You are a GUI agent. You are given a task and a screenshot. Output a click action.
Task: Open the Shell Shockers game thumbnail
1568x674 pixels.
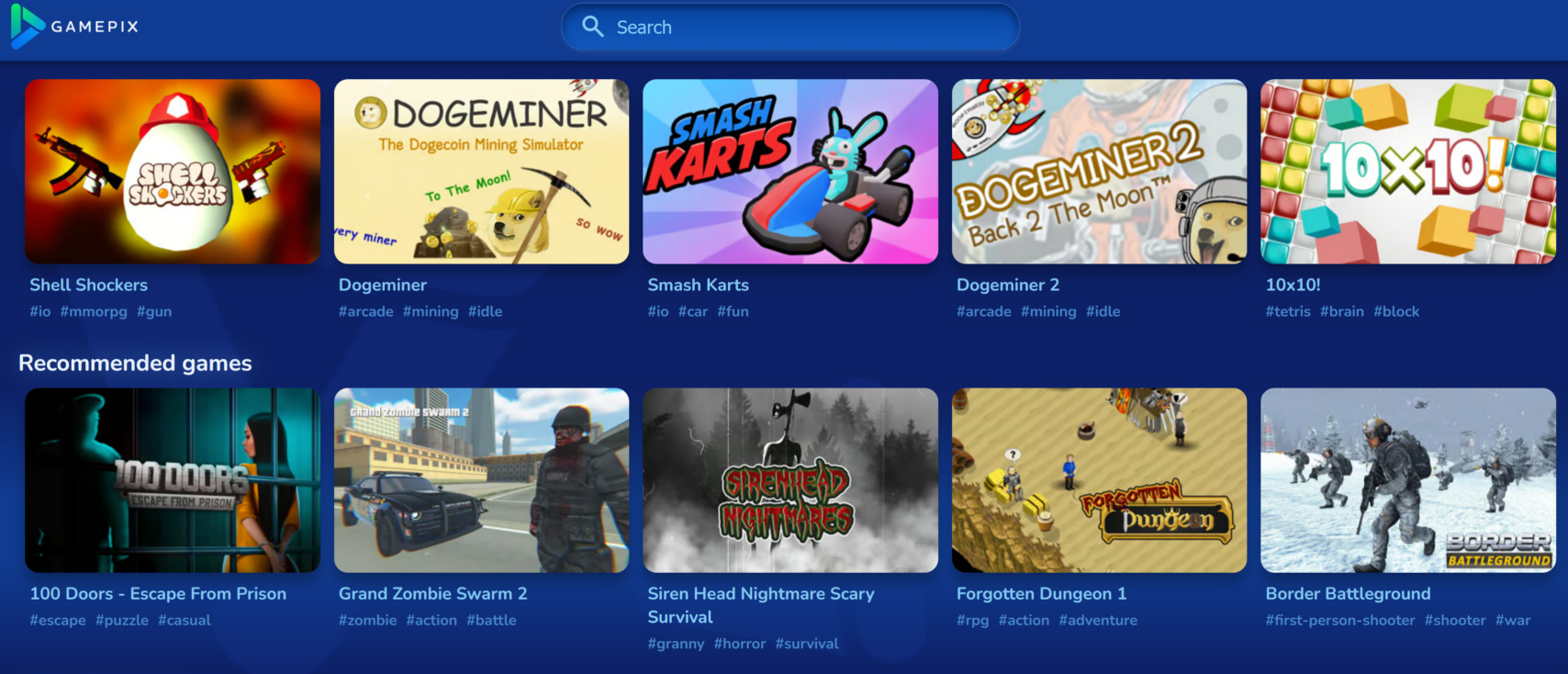(173, 172)
